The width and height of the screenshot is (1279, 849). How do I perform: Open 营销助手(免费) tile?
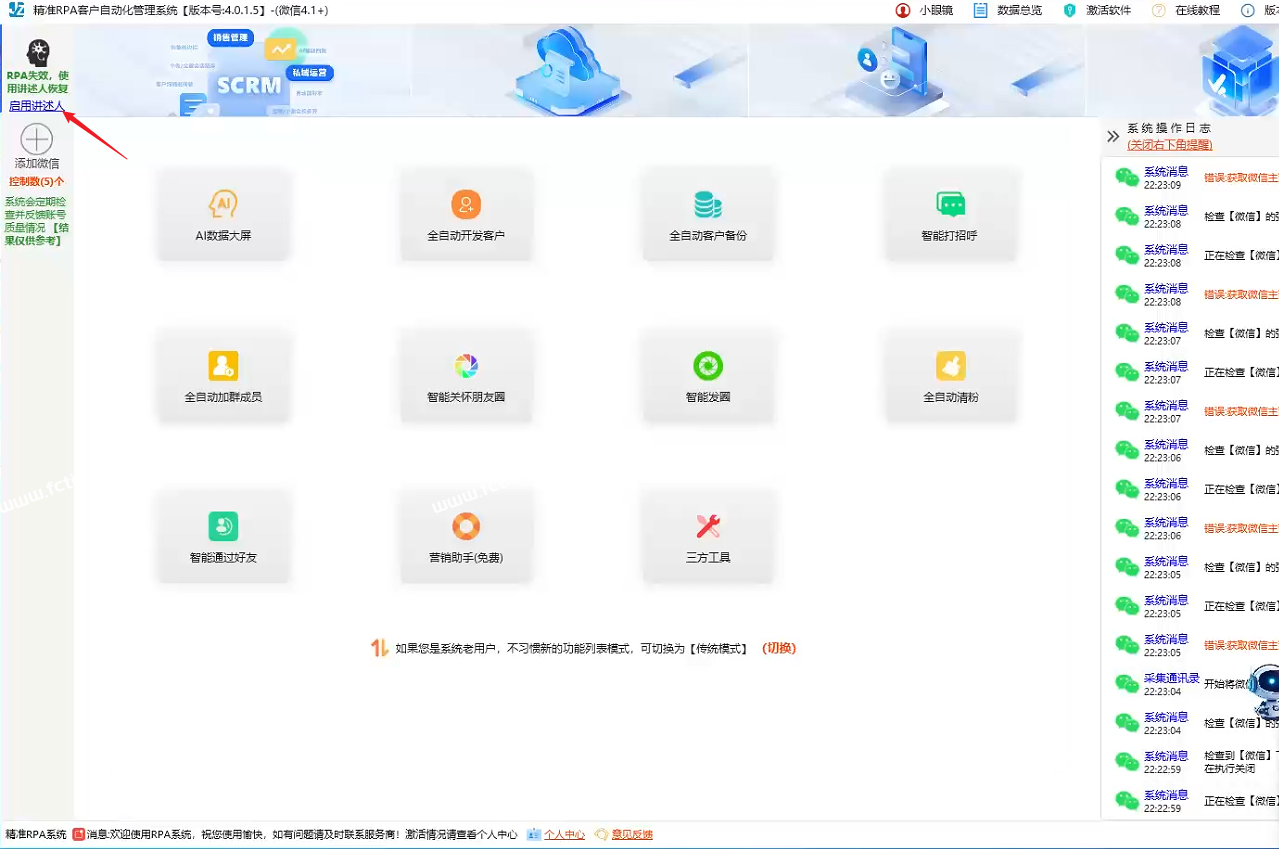click(466, 536)
